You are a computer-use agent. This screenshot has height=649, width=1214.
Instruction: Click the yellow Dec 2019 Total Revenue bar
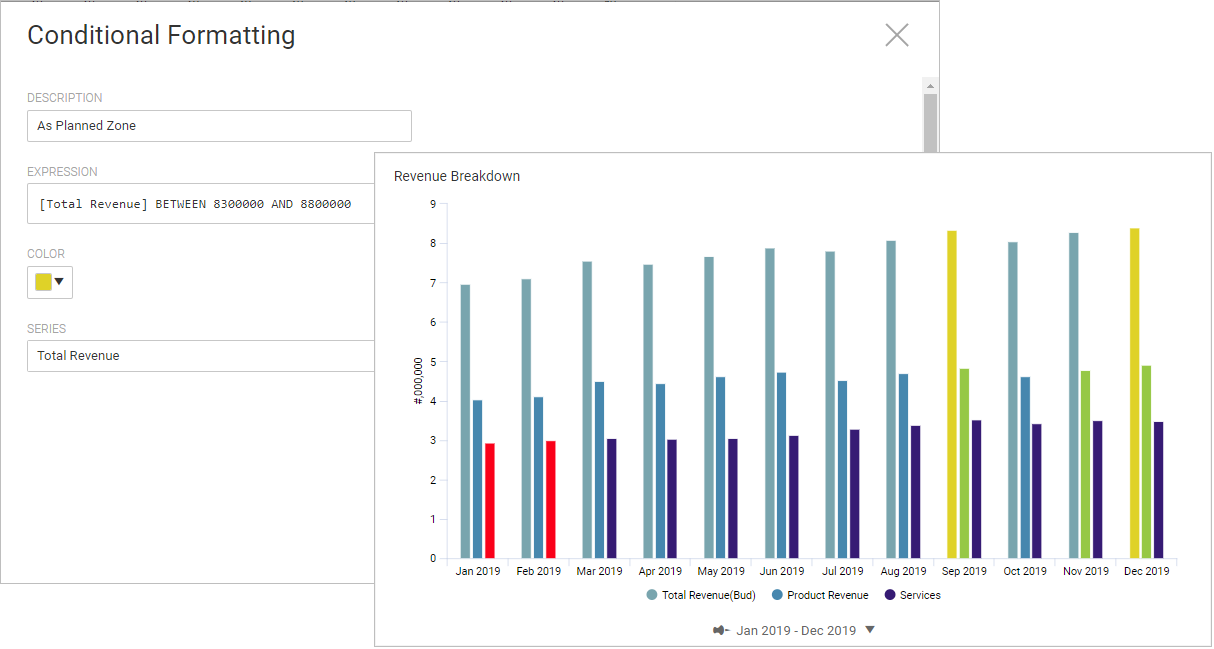(1134, 393)
